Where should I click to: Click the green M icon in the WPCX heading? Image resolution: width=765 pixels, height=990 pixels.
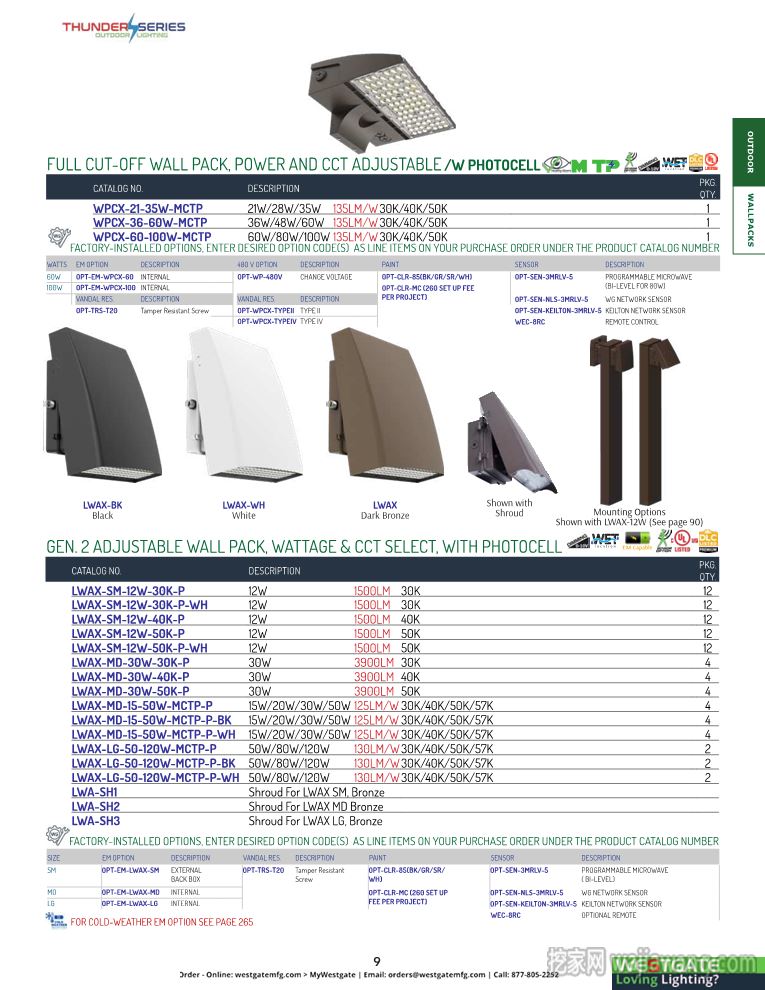click(x=579, y=165)
